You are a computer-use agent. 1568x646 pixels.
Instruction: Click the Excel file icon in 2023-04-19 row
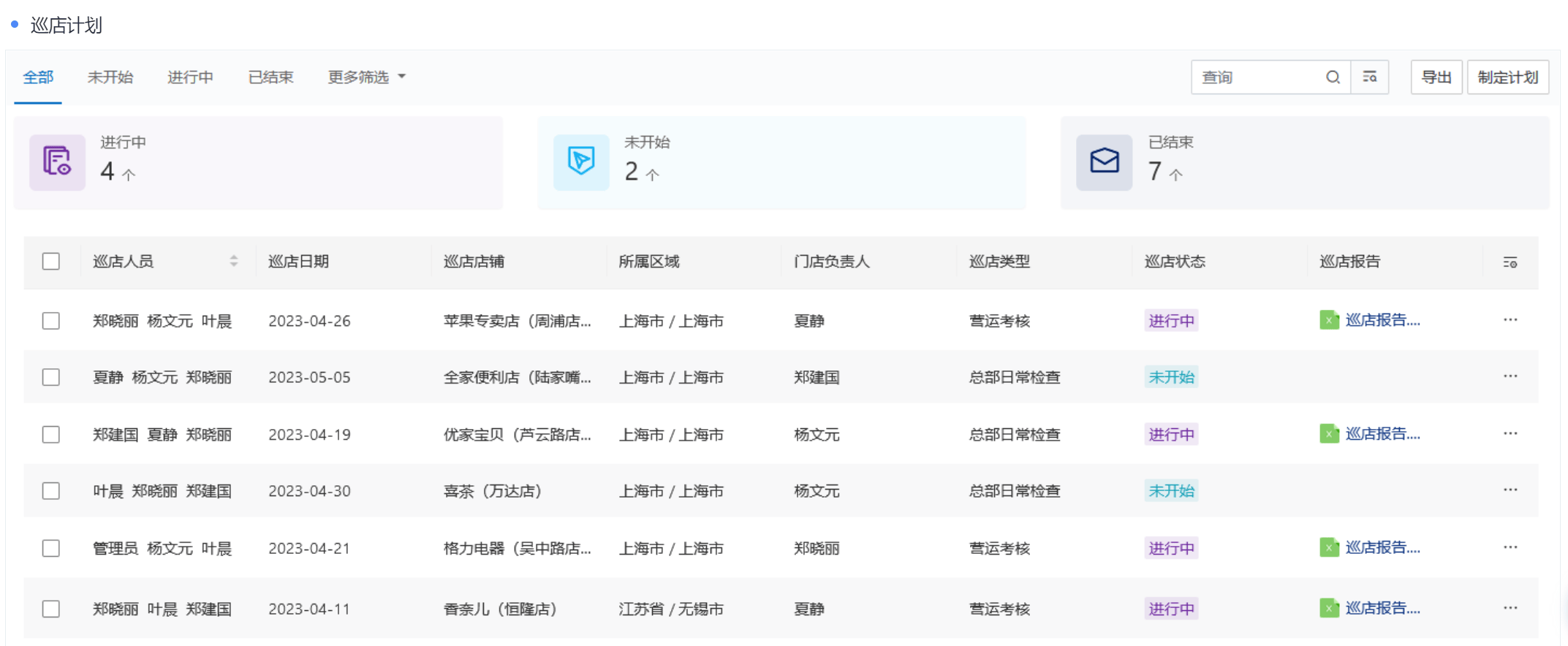(x=1328, y=434)
